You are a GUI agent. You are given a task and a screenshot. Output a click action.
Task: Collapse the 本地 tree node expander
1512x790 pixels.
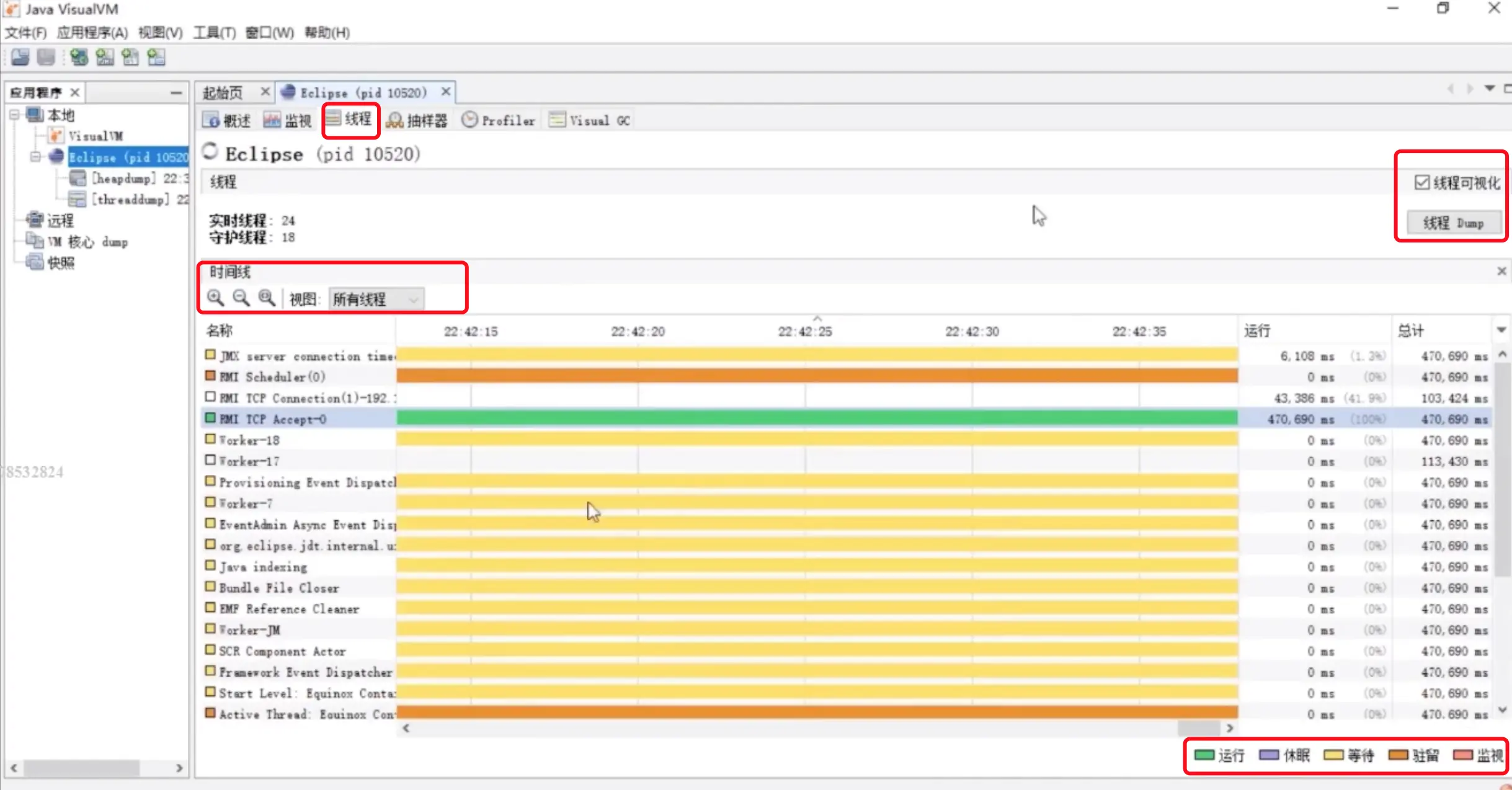click(x=14, y=115)
